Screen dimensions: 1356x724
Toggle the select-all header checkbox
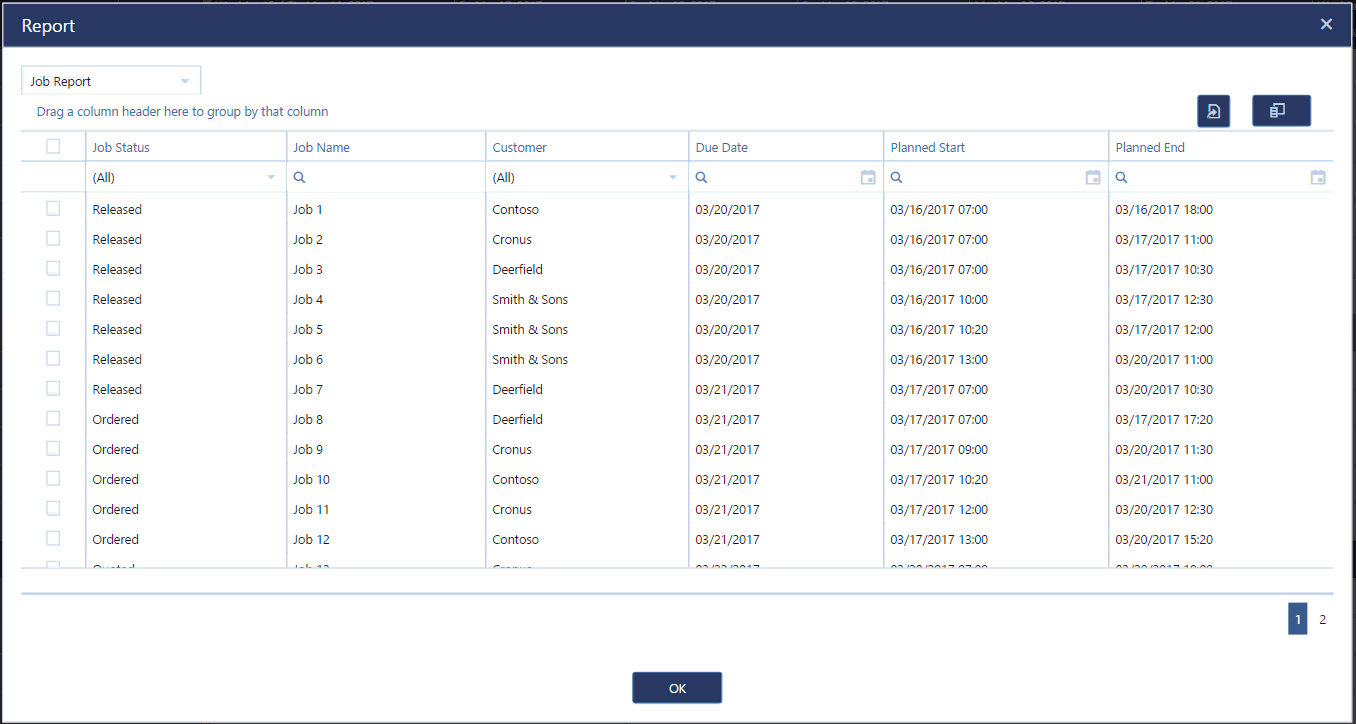point(53,146)
